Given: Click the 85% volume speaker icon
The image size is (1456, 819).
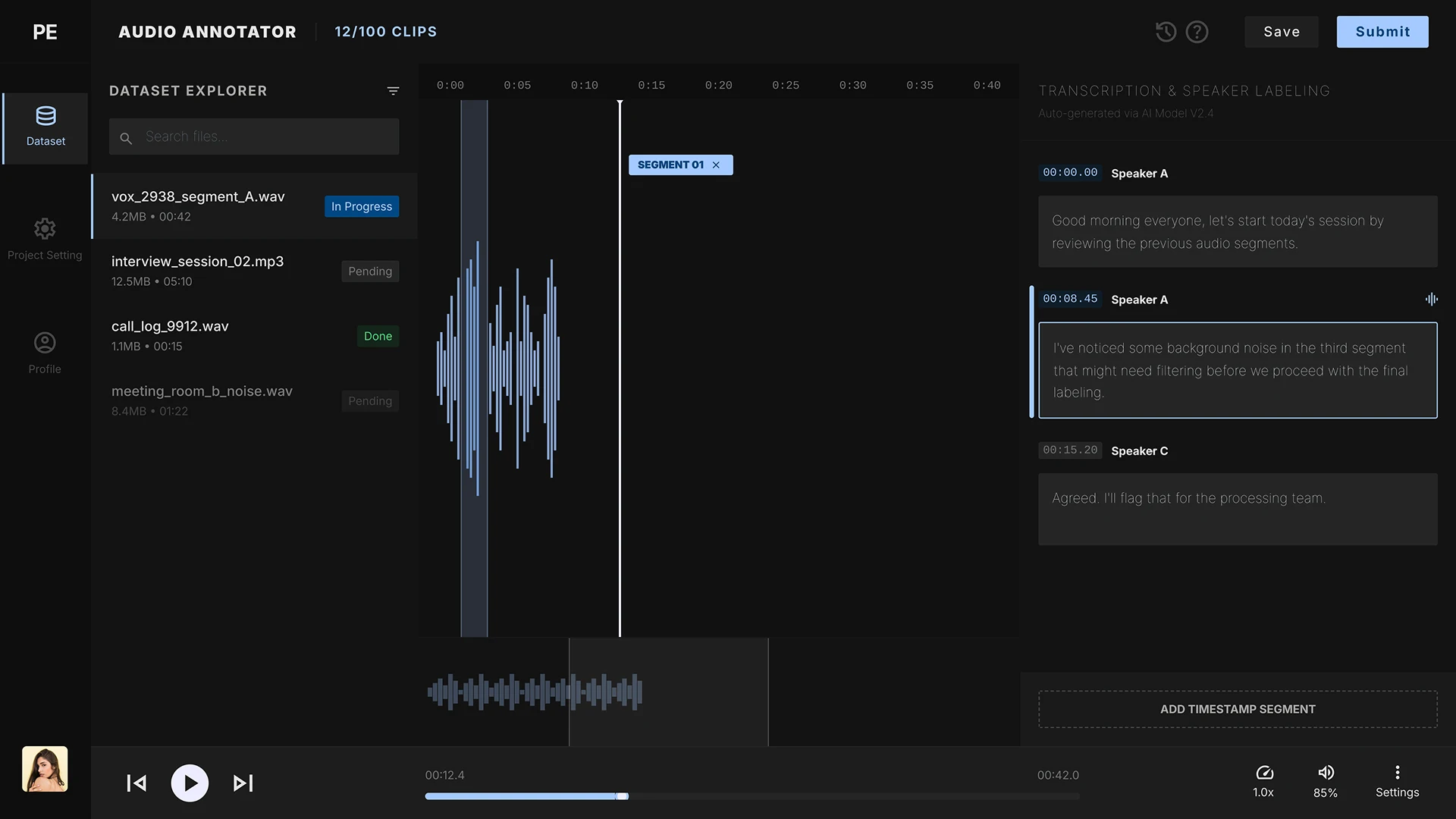Looking at the screenshot, I should 1326,773.
